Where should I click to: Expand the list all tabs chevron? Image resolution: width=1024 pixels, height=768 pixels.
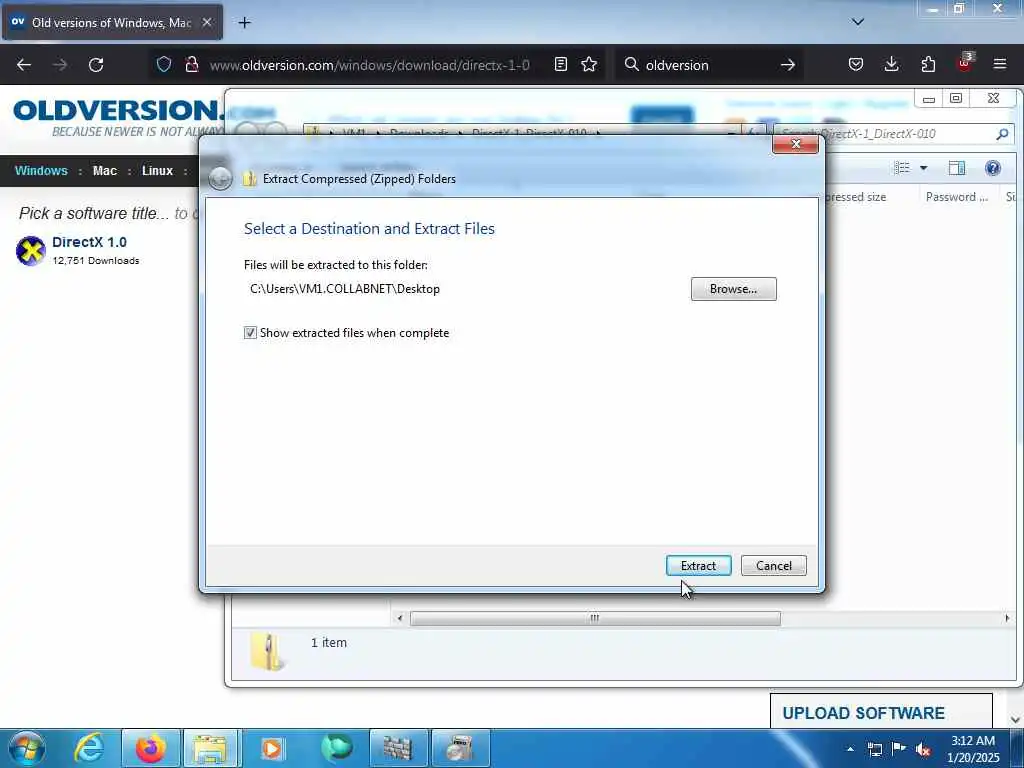click(x=857, y=22)
